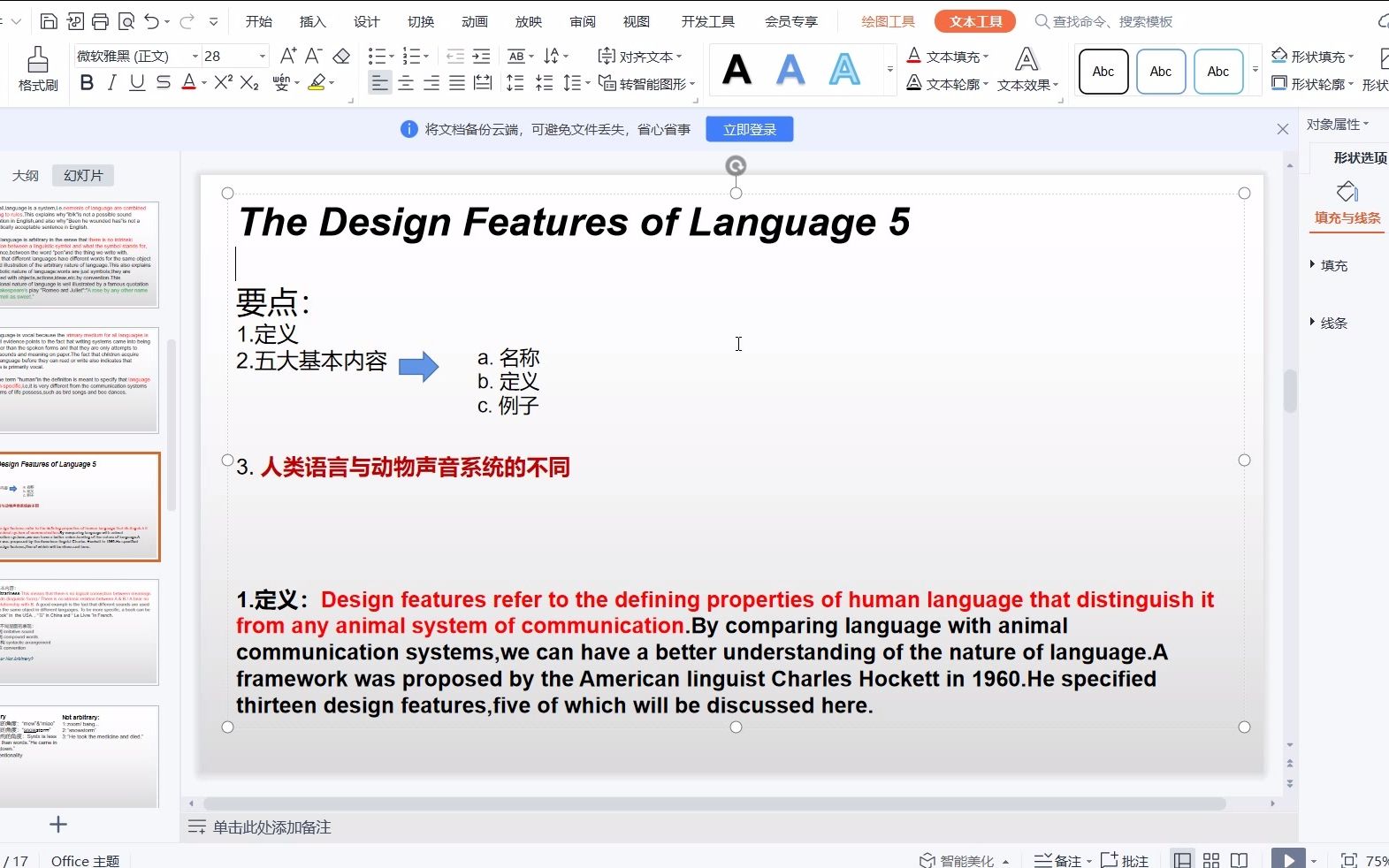Decrease font size with A- icon
This screenshot has height=868, width=1389.
[313, 56]
